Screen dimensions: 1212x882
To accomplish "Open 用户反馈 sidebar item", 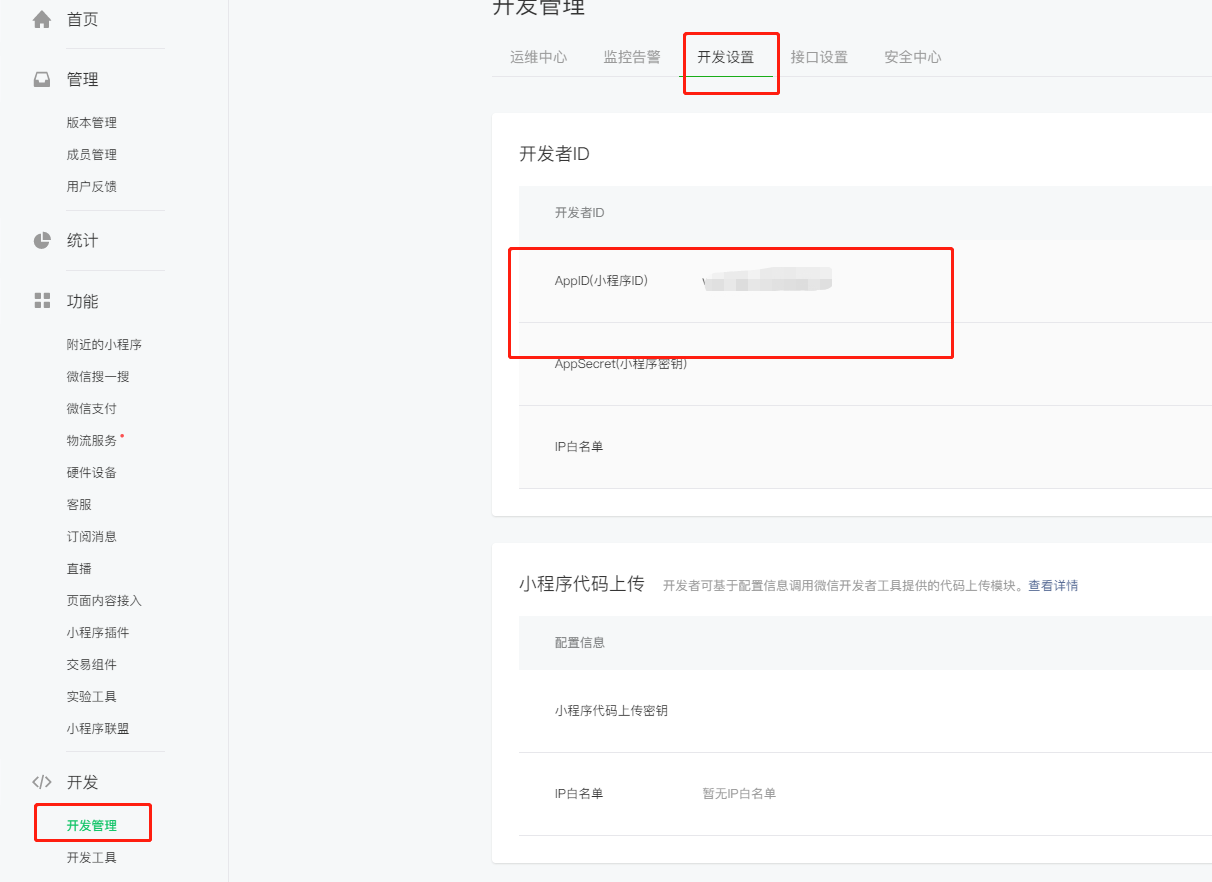I will [x=92, y=187].
